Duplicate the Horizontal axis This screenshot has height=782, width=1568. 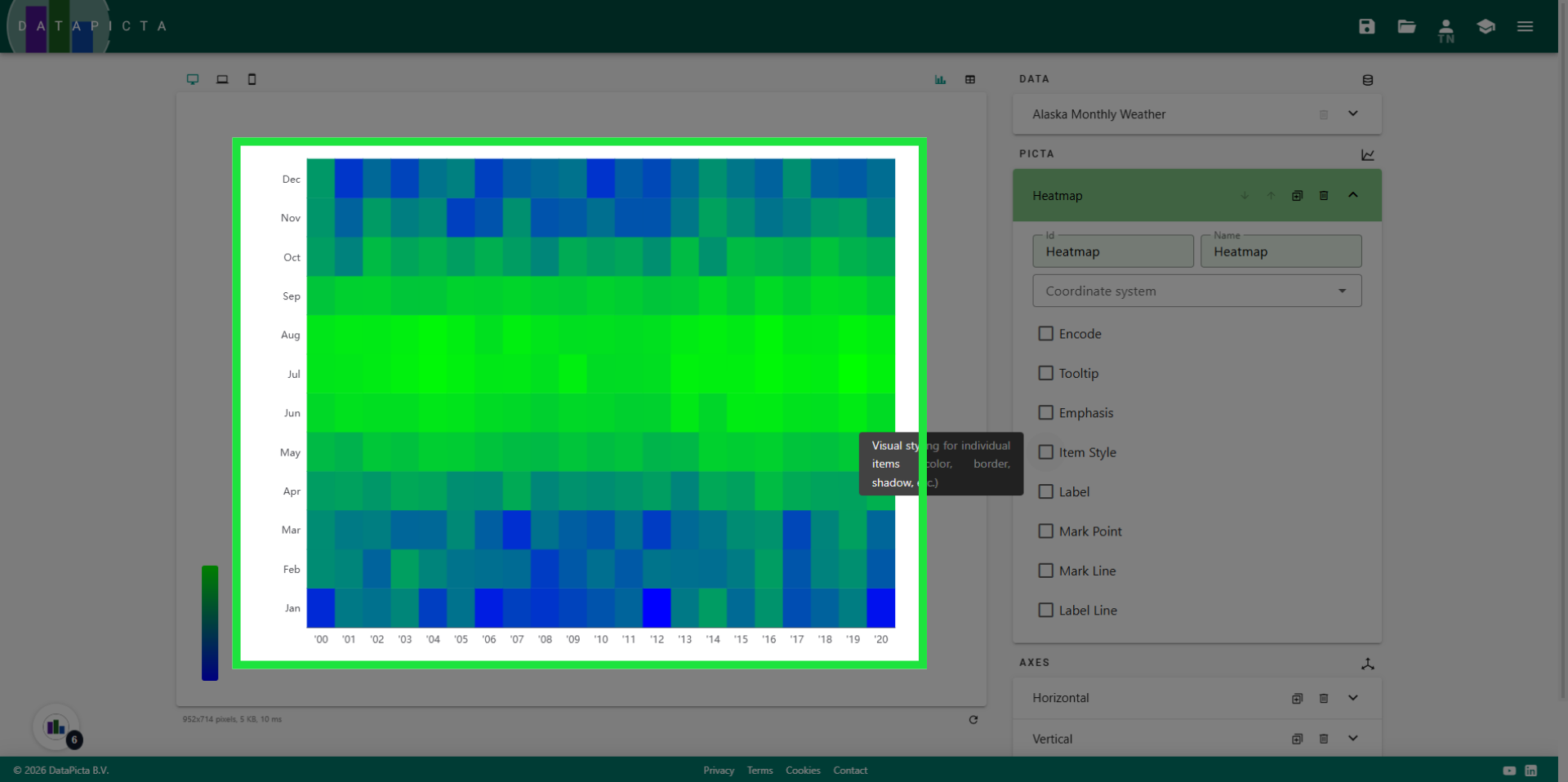pos(1297,698)
